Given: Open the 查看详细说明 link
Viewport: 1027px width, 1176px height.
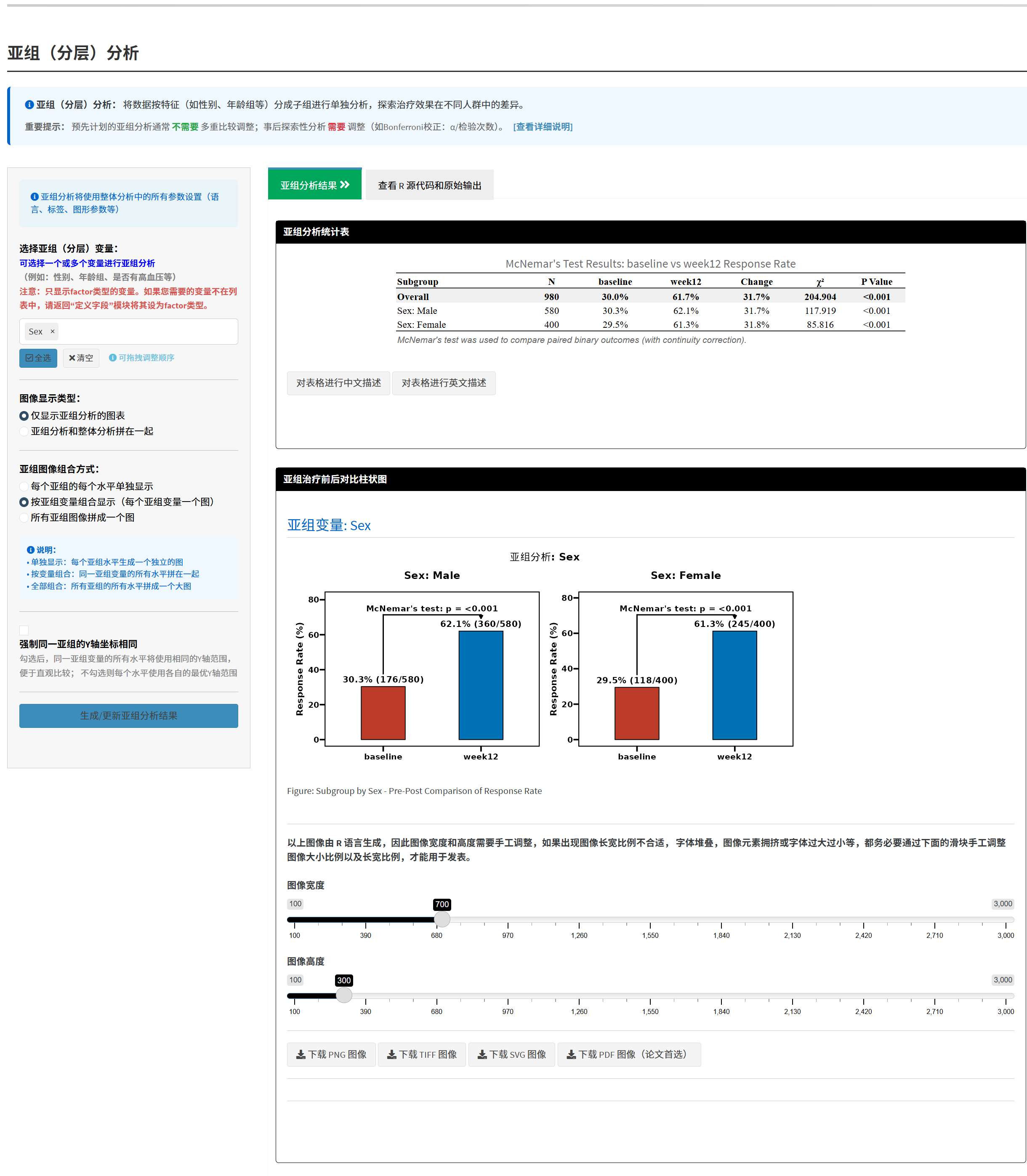Looking at the screenshot, I should click(543, 127).
